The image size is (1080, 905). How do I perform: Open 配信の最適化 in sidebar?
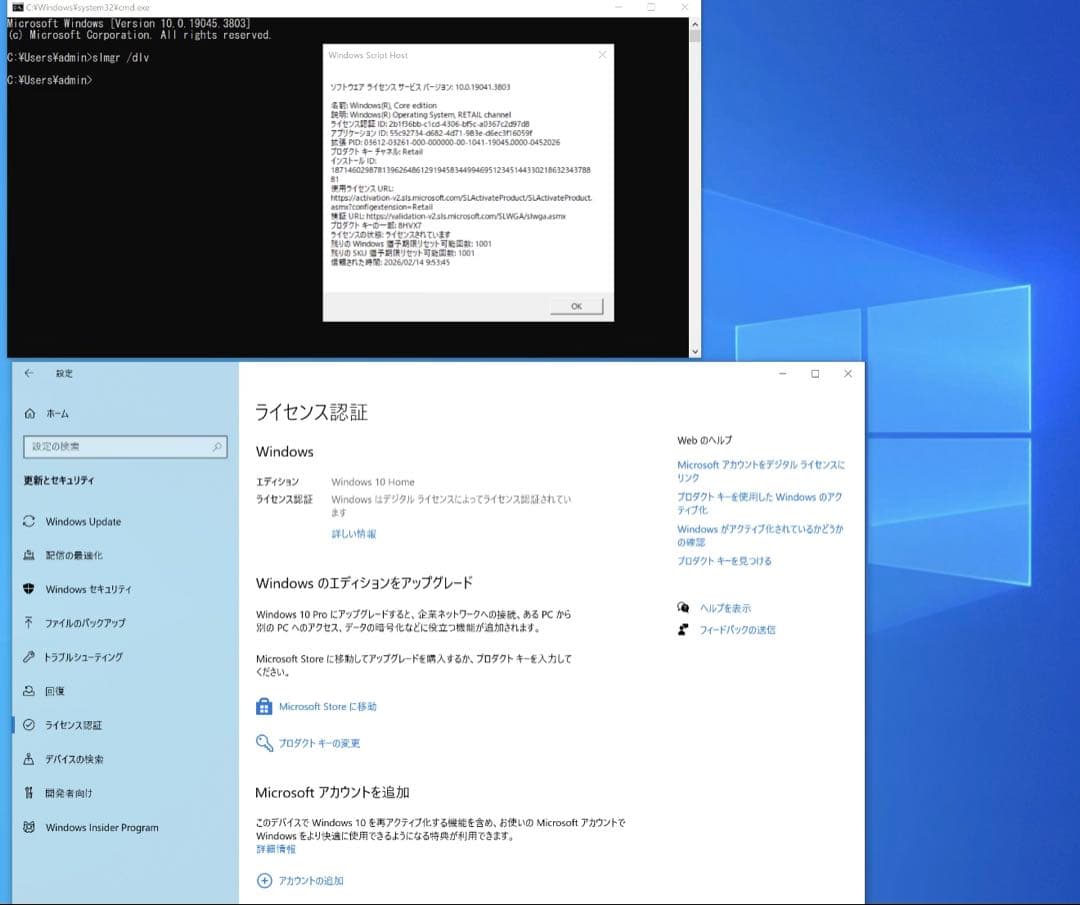coord(73,555)
